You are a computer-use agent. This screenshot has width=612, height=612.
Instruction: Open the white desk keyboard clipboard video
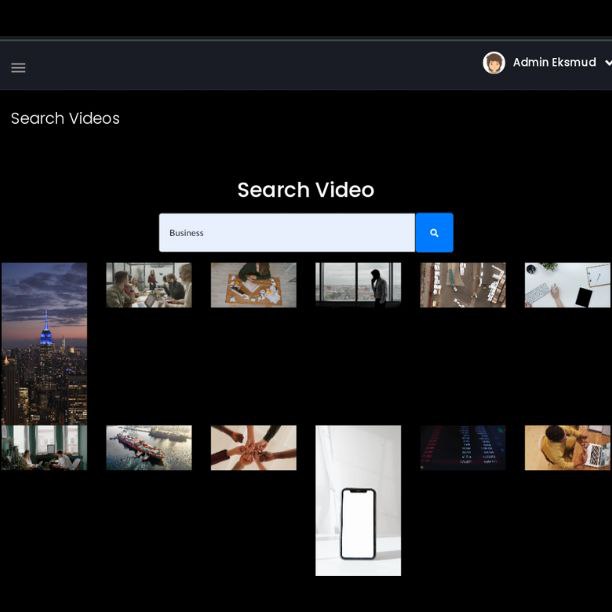567,285
